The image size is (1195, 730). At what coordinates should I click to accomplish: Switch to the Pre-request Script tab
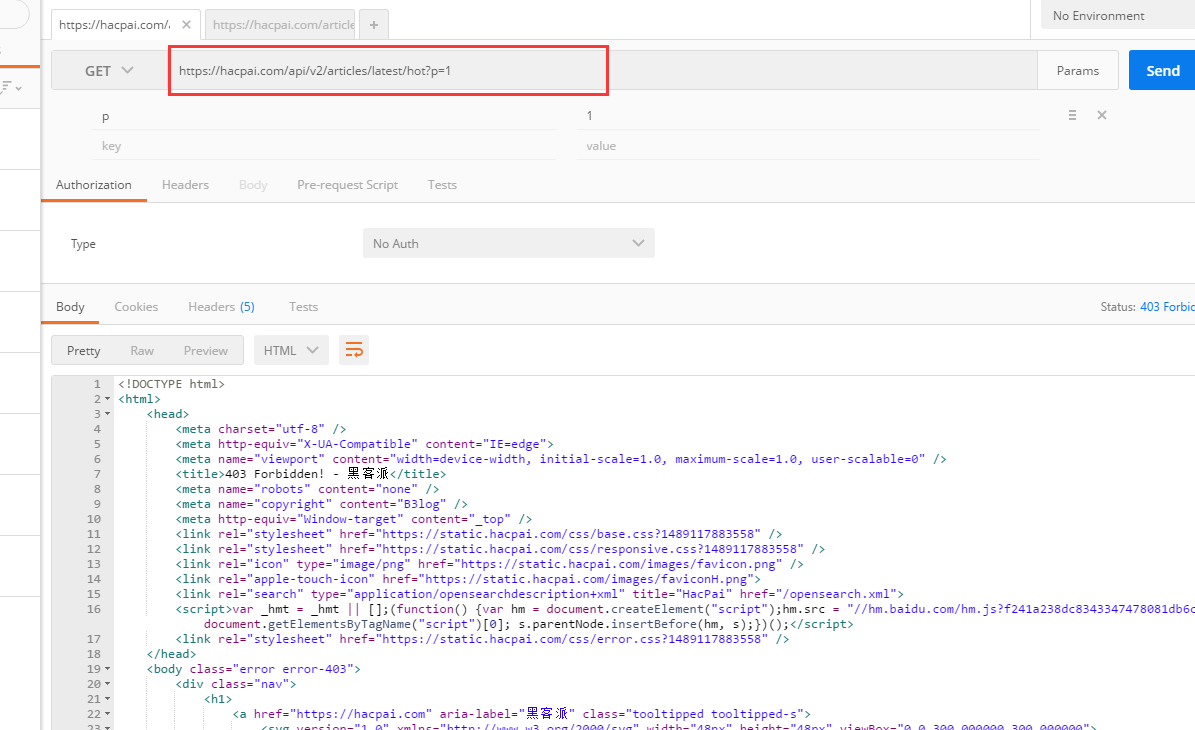(347, 185)
